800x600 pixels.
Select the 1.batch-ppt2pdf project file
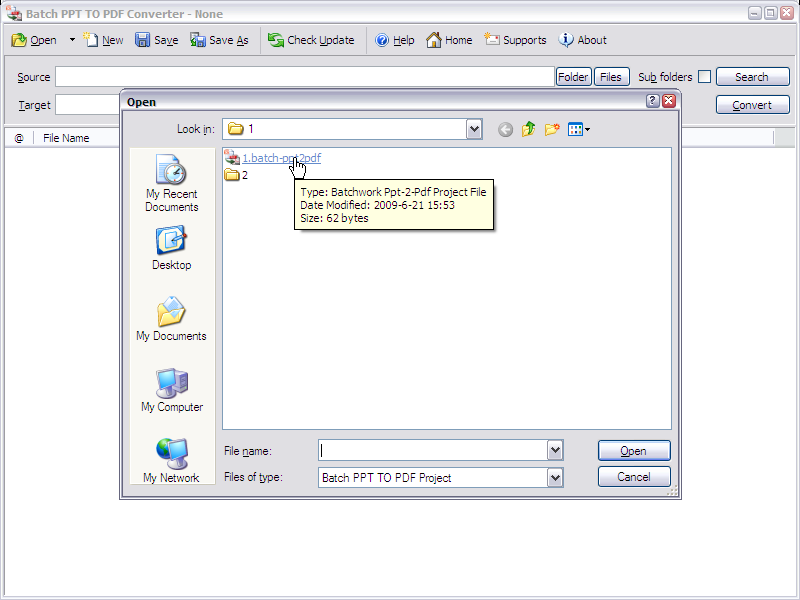(x=273, y=158)
